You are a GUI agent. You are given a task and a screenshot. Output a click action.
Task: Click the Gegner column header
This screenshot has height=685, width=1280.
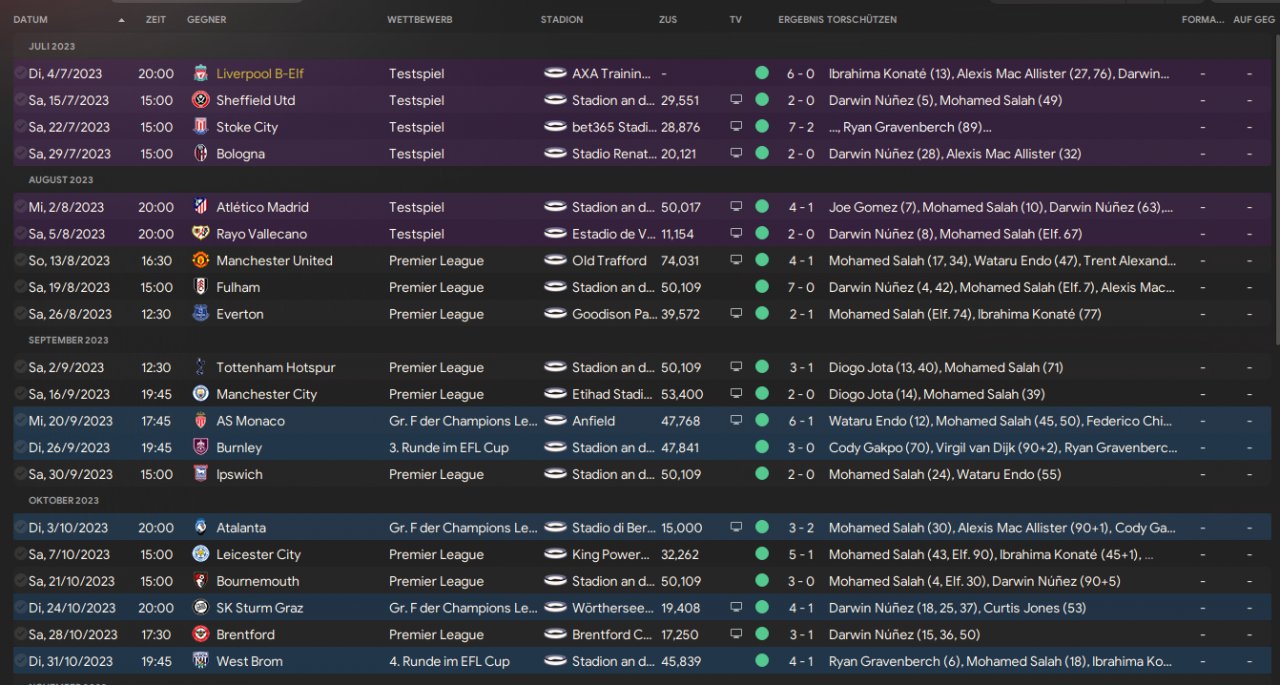tap(206, 20)
